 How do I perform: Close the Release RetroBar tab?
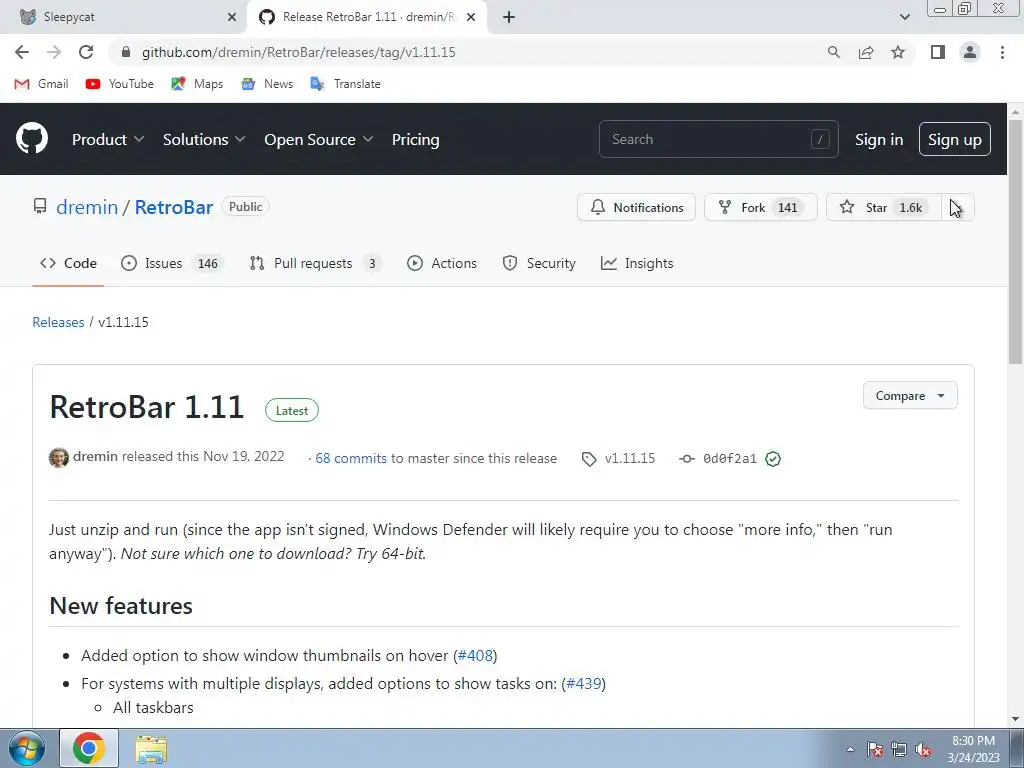[471, 17]
